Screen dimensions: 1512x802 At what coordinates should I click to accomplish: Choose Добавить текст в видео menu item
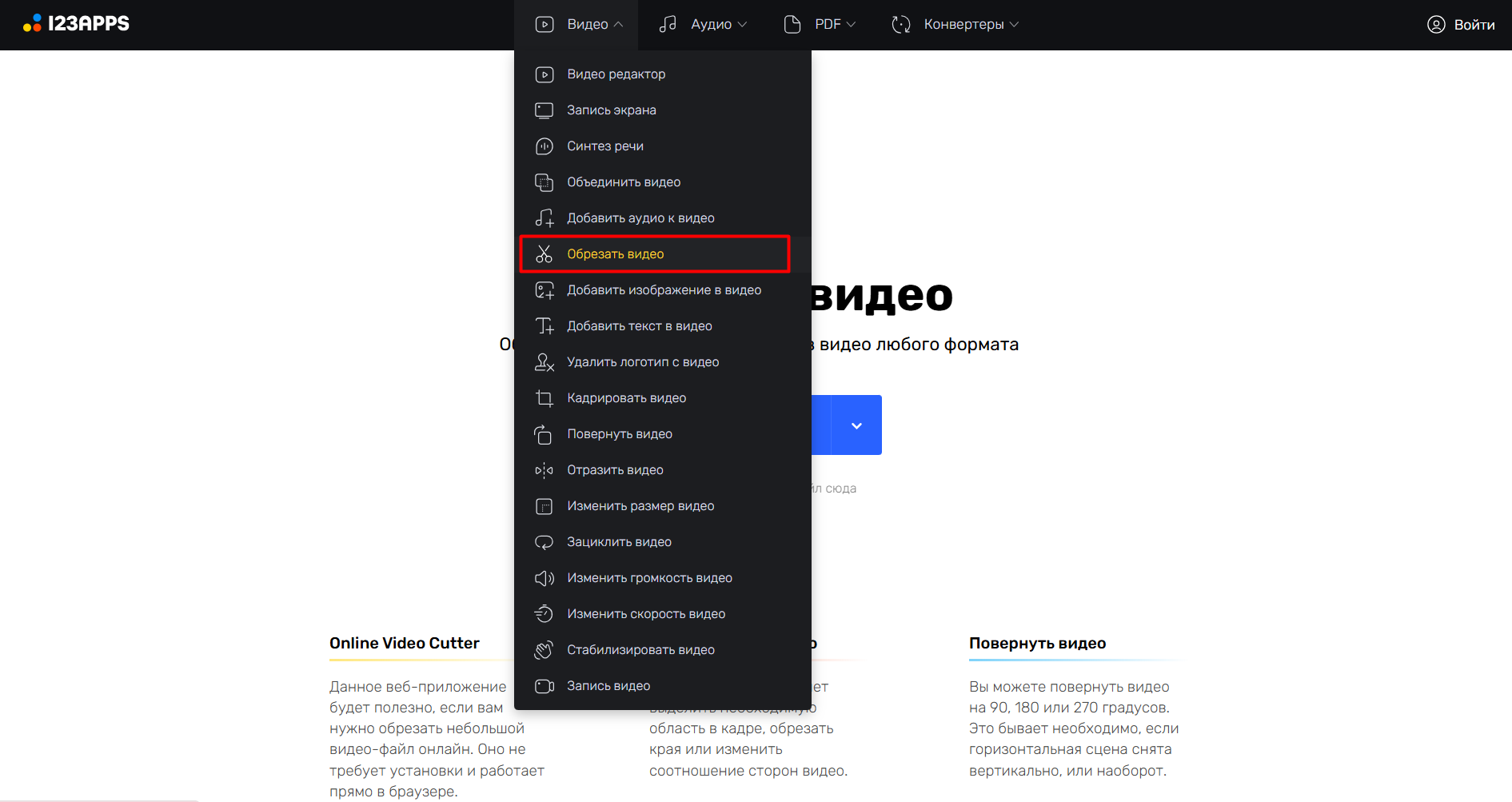click(639, 326)
